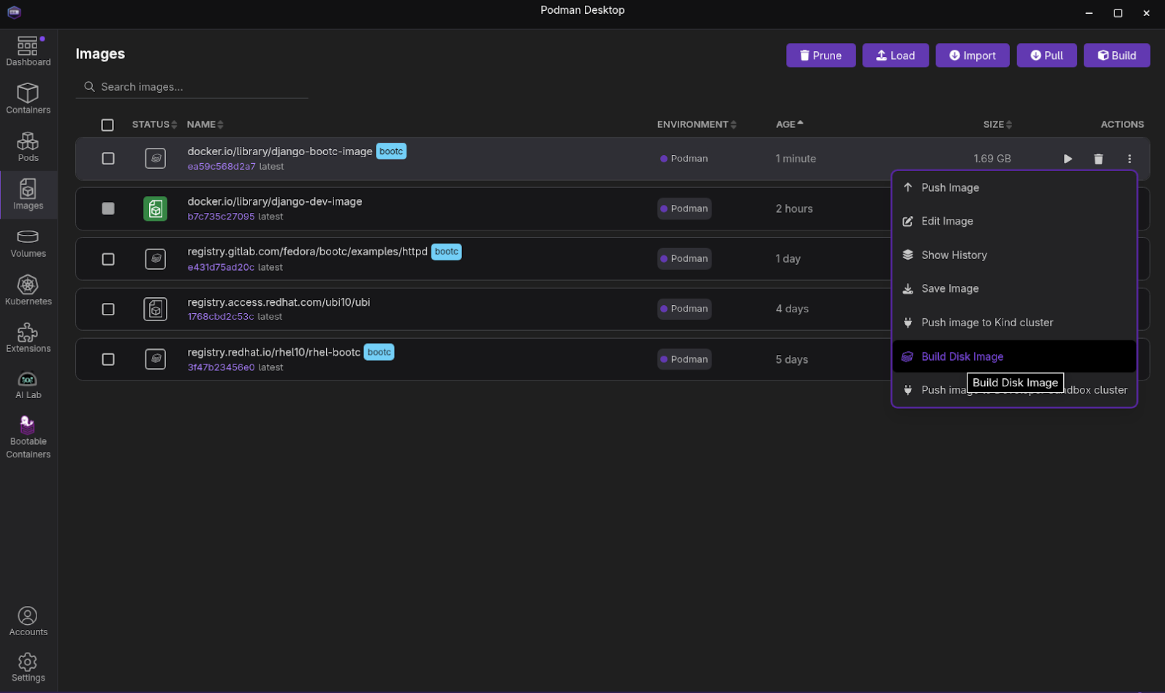1165x693 pixels.
Task: Toggle the select-all images header checkbox
Action: [x=108, y=125]
